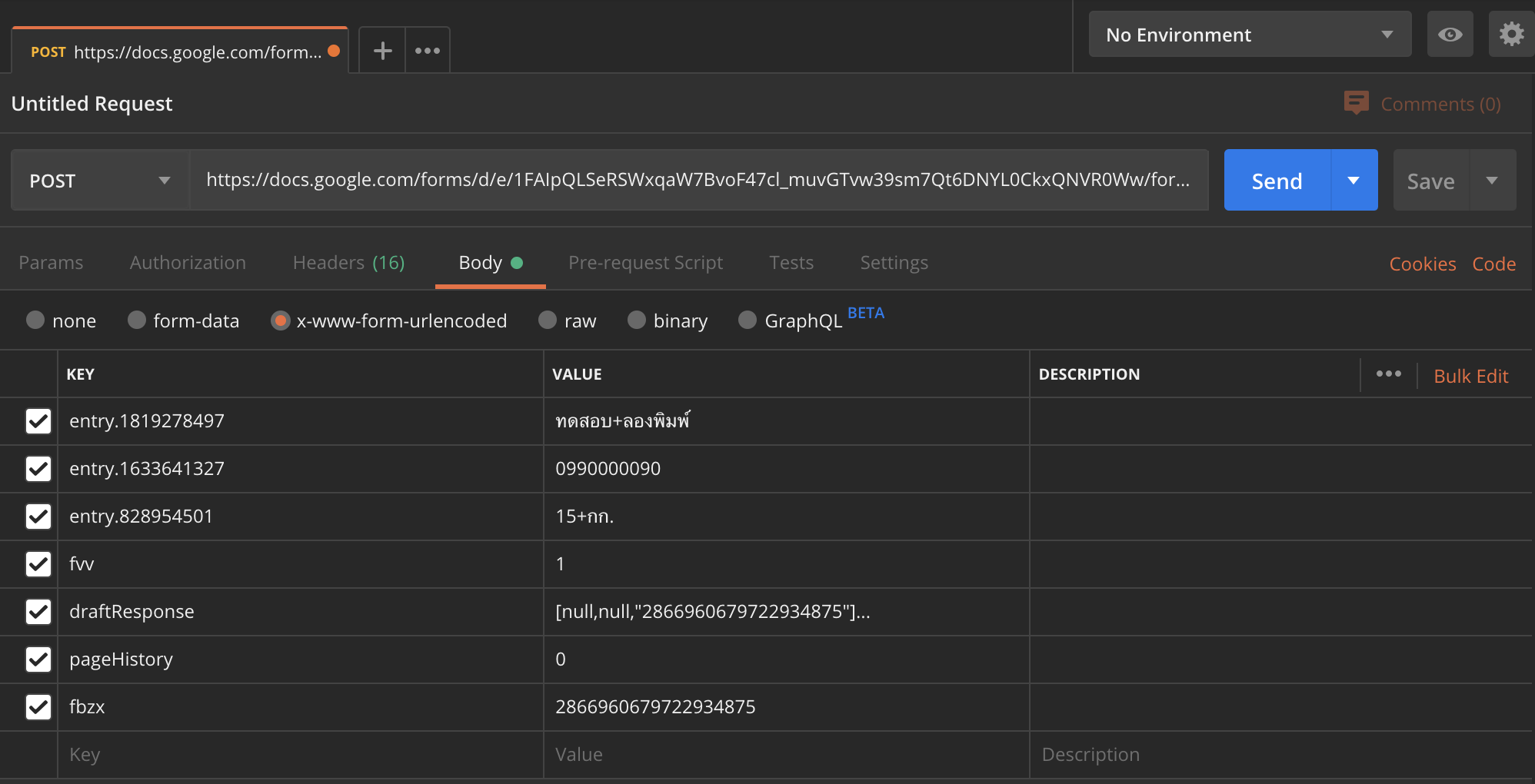Close the unsaved POST request tab dot
The width and height of the screenshot is (1535, 784).
[334, 51]
